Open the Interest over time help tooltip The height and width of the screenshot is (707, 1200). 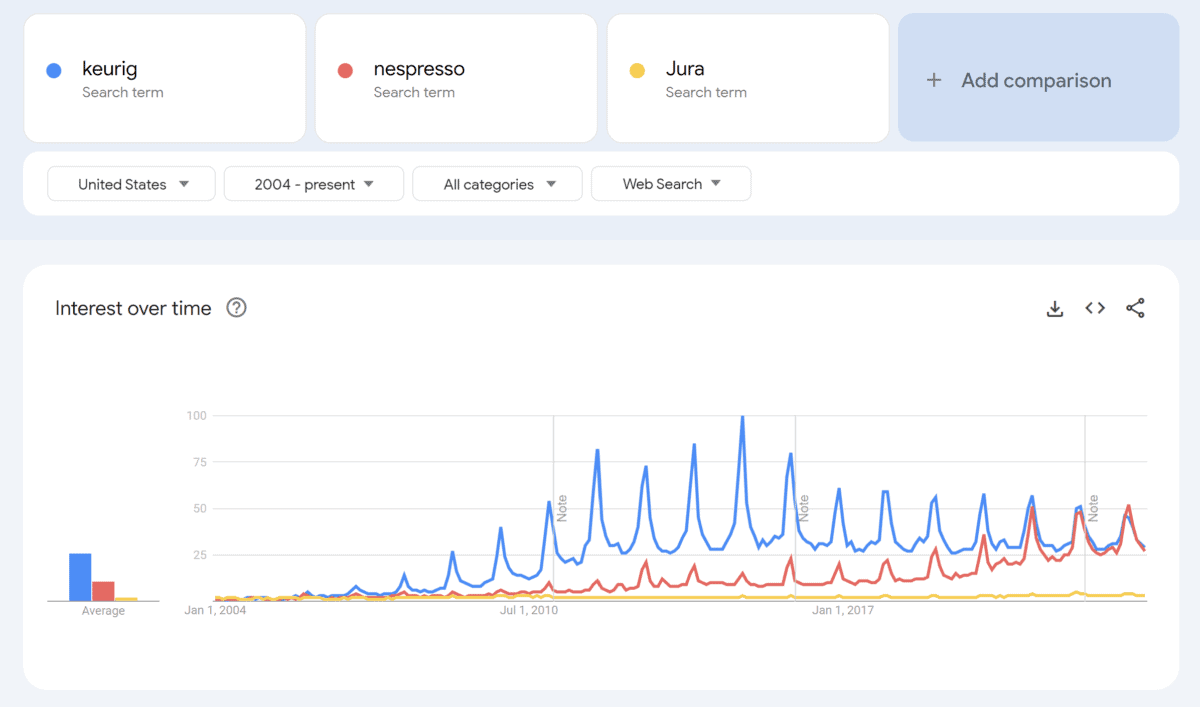pos(236,308)
